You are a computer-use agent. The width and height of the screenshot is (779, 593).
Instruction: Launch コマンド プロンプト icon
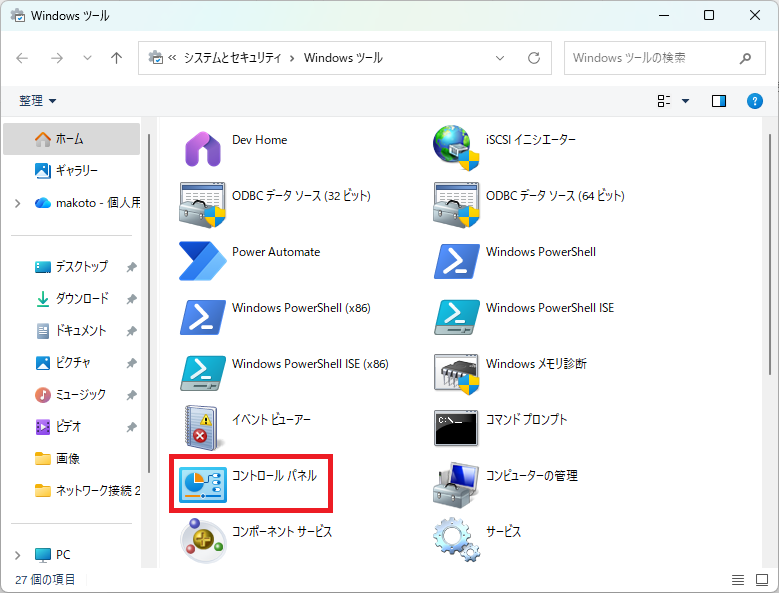[x=456, y=428]
